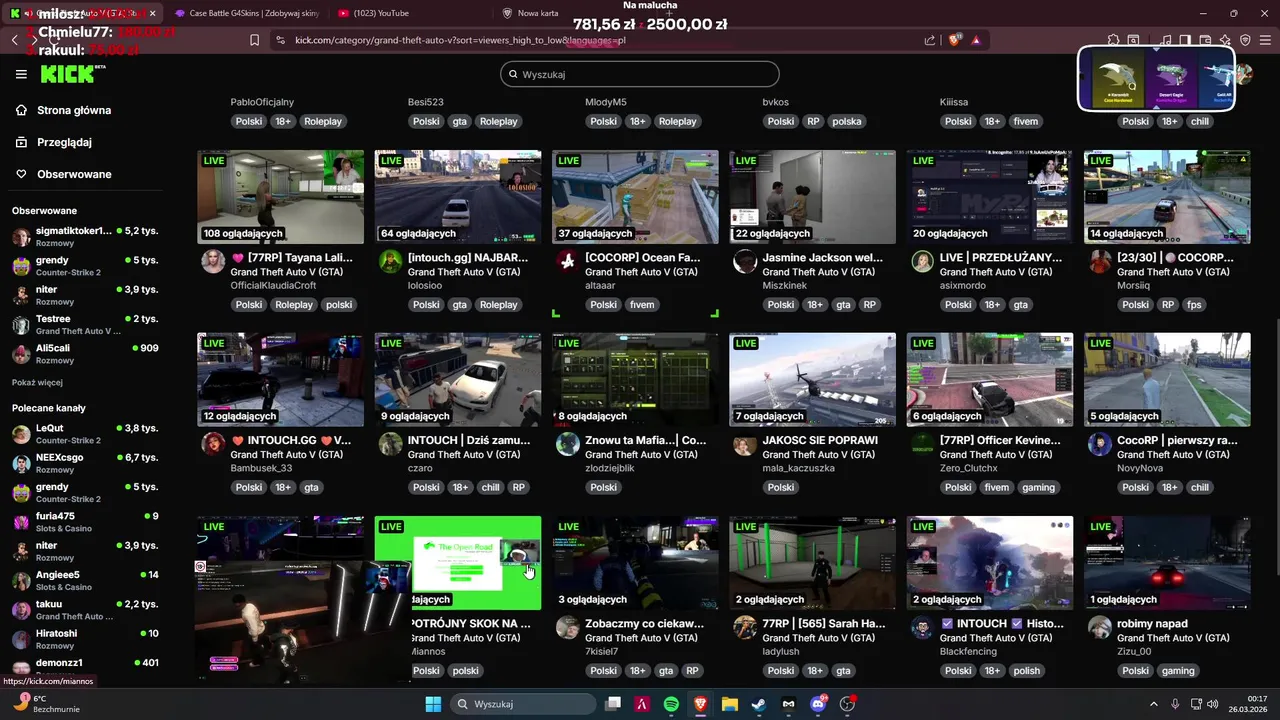Screen dimensions: 1280x720
Task: Click the Brave Rewards triangle icon
Action: pos(976,40)
